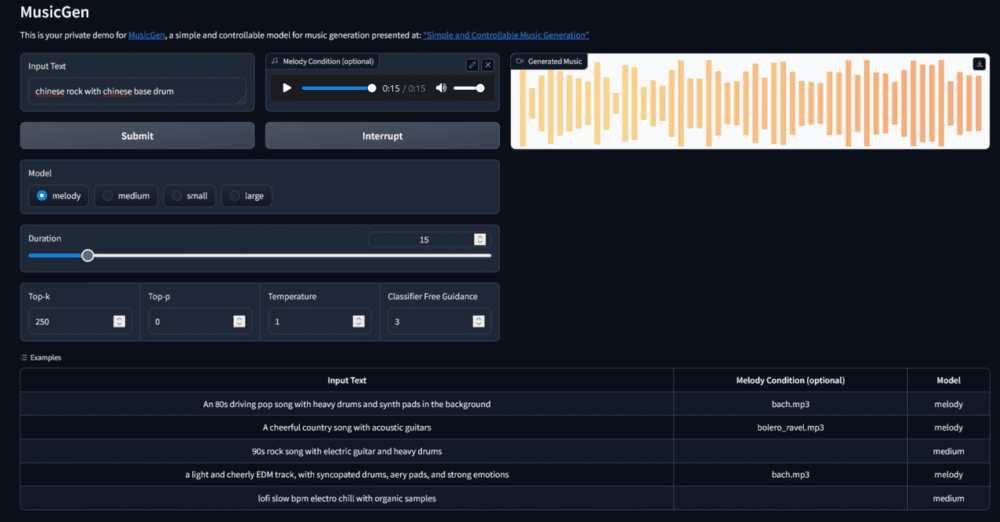Select the cheerful country song example
This screenshot has width=1000, height=522.
coord(347,428)
